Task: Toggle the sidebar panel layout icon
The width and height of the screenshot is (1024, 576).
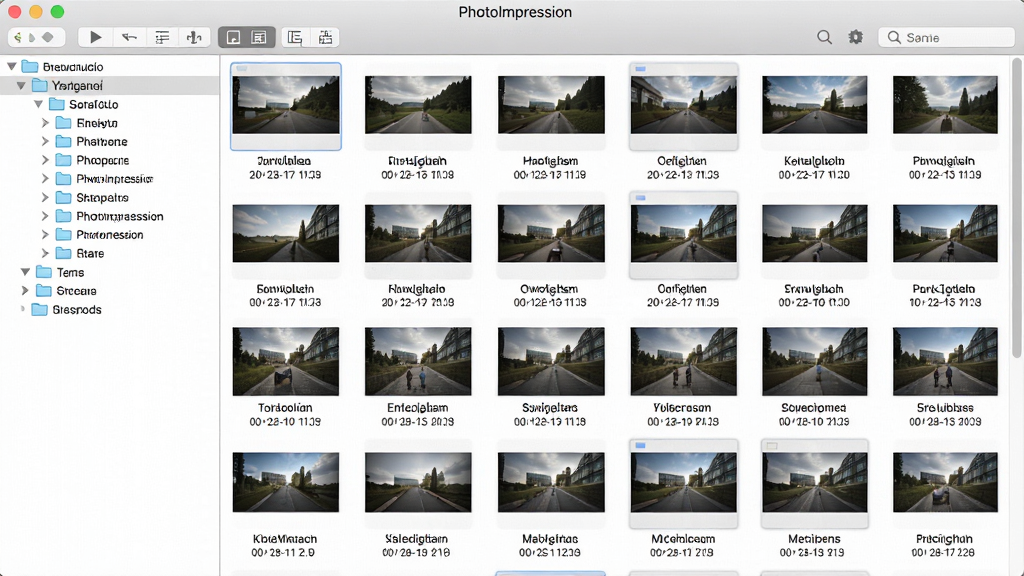Action: [x=295, y=37]
